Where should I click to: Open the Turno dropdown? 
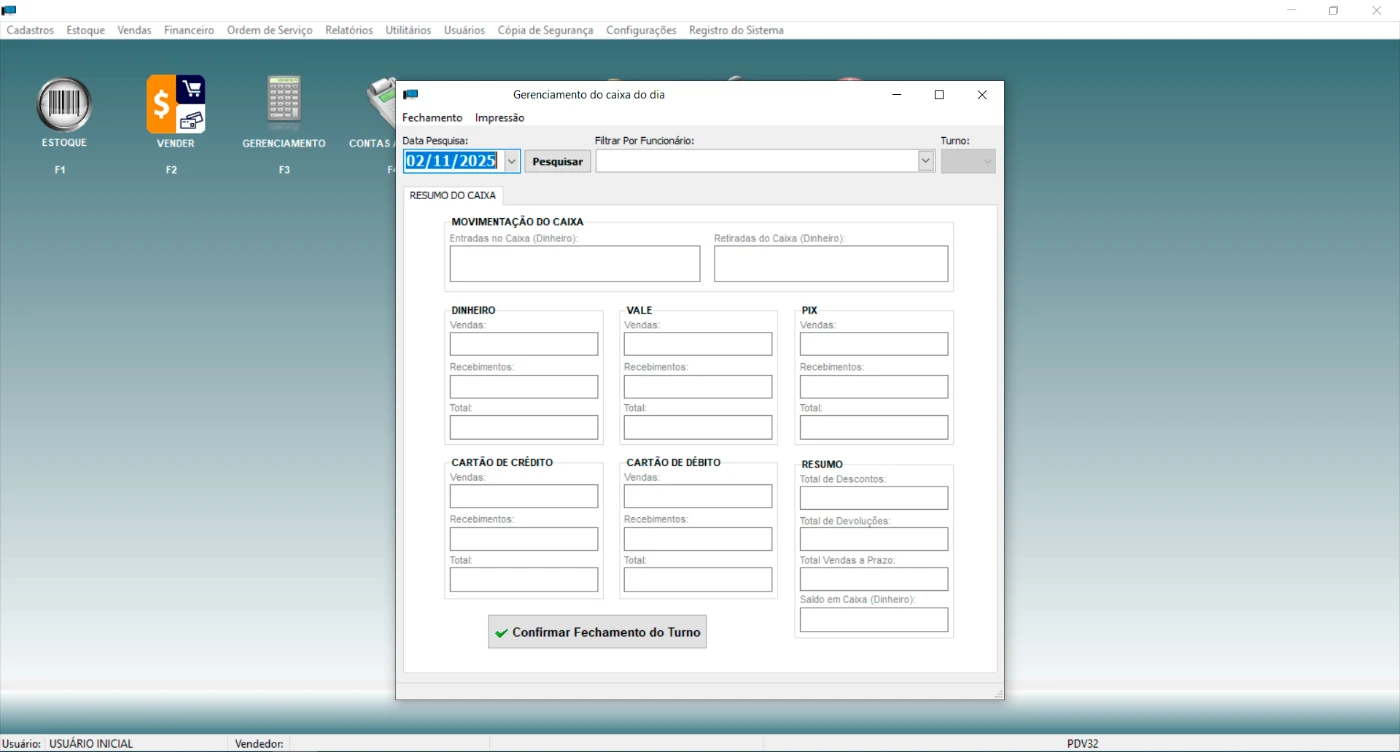tap(987, 161)
